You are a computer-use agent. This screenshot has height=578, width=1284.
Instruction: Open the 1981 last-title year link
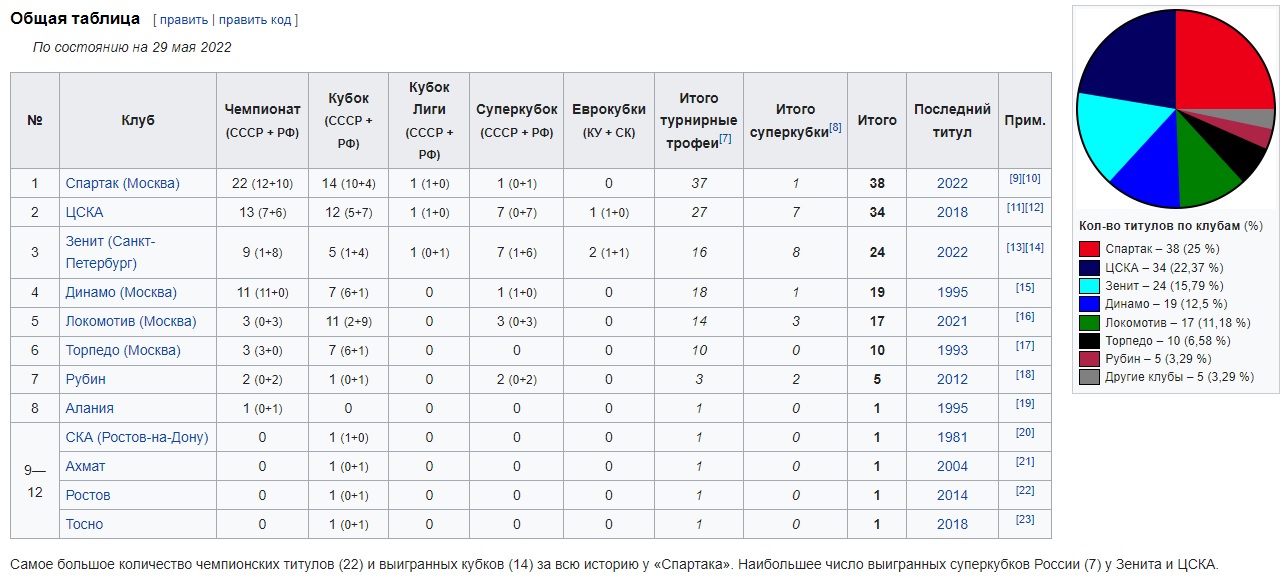coord(952,437)
